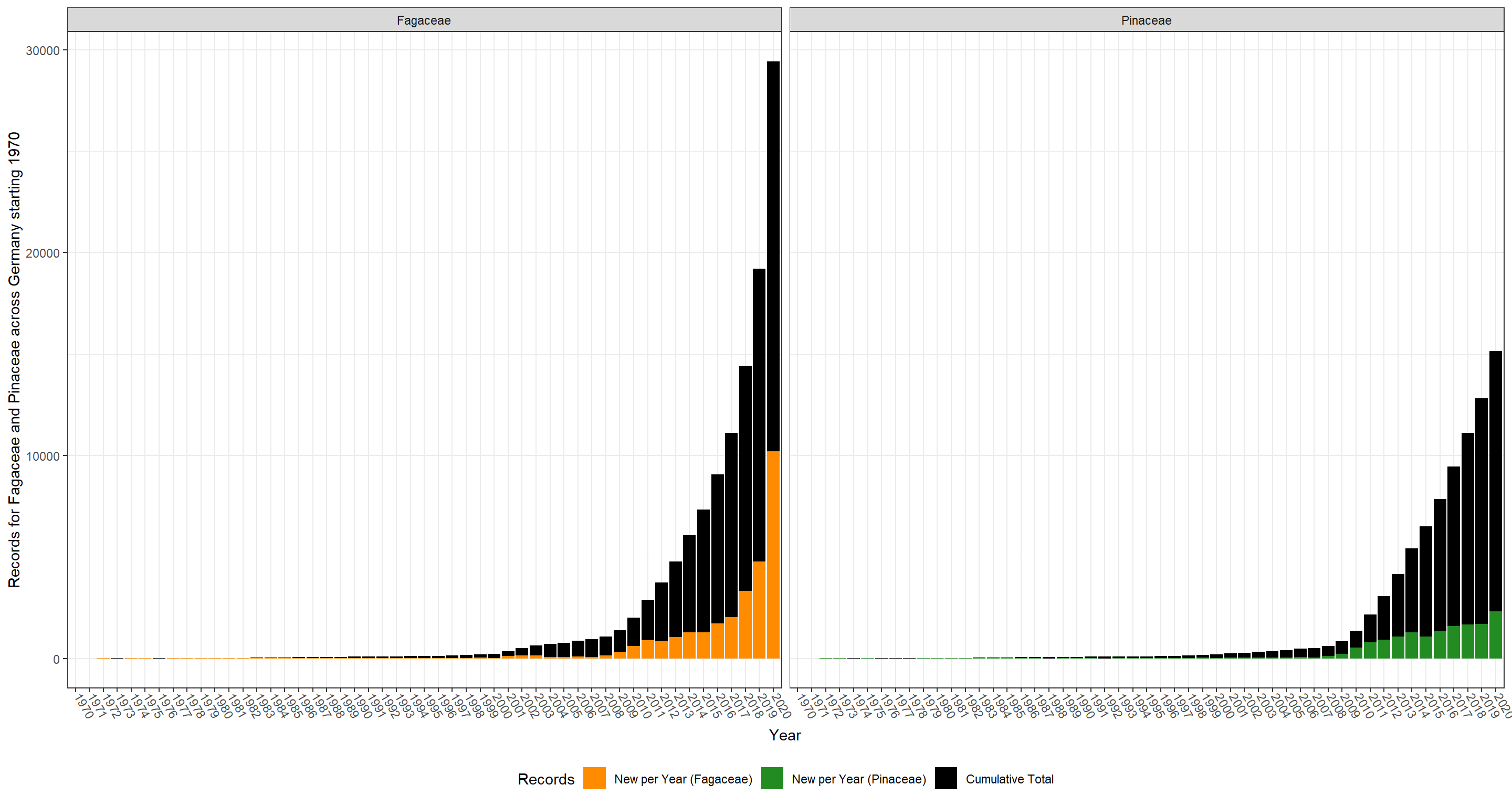Click the Fagaceae facet header strip

424,20
